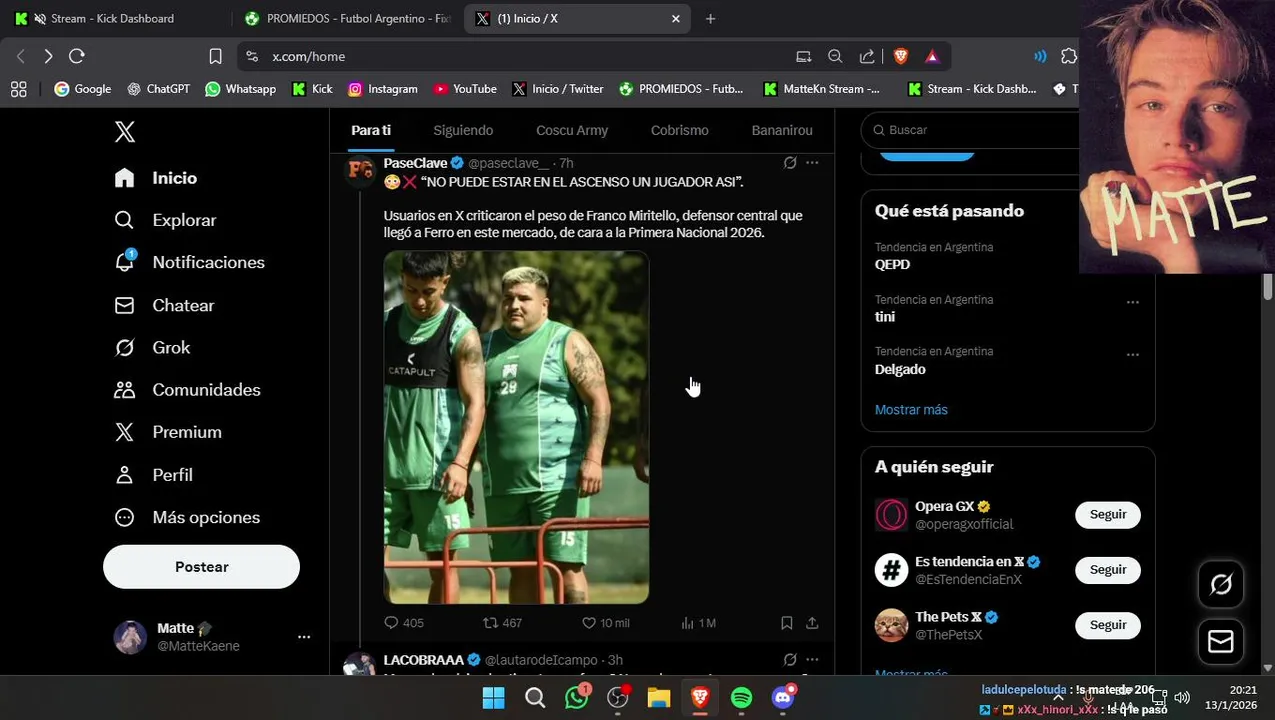1275x720 pixels.
Task: Open more options for LACOBRAAA post
Action: [x=812, y=660]
